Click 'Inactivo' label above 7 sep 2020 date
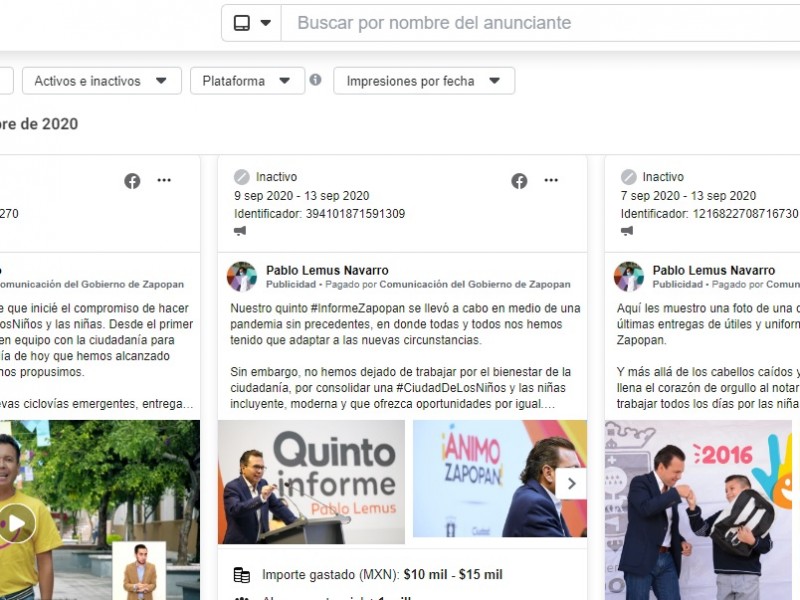The width and height of the screenshot is (800, 600). coord(663,177)
